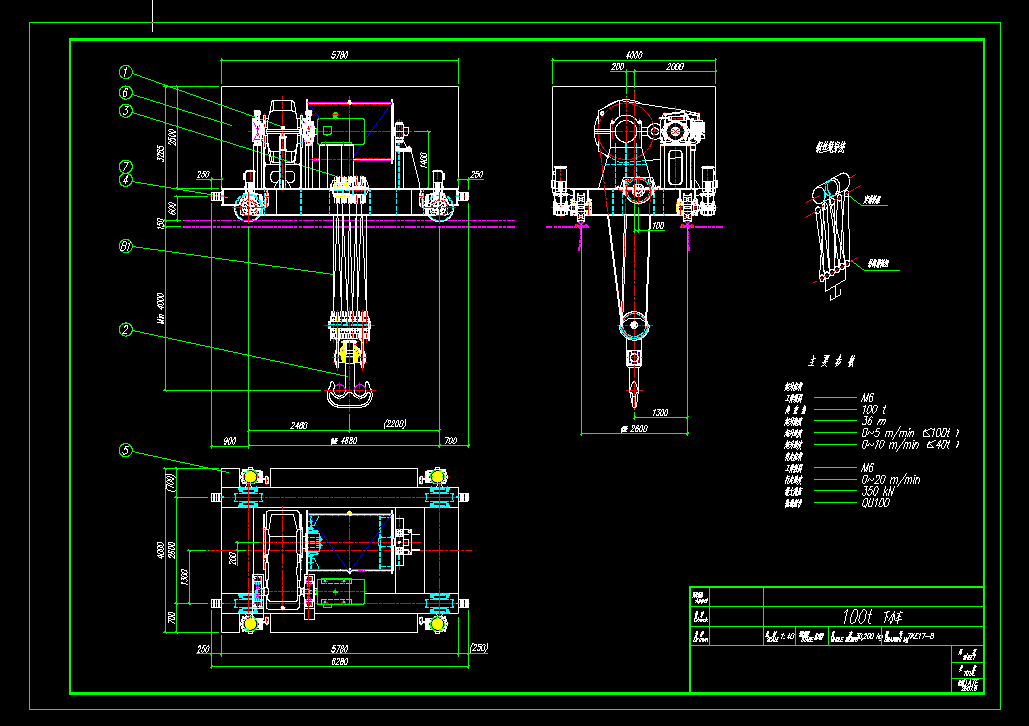Screen dimensions: 1029x726
Task: Toggle the yellow top-left wheel marker in plan view
Action: [248, 478]
